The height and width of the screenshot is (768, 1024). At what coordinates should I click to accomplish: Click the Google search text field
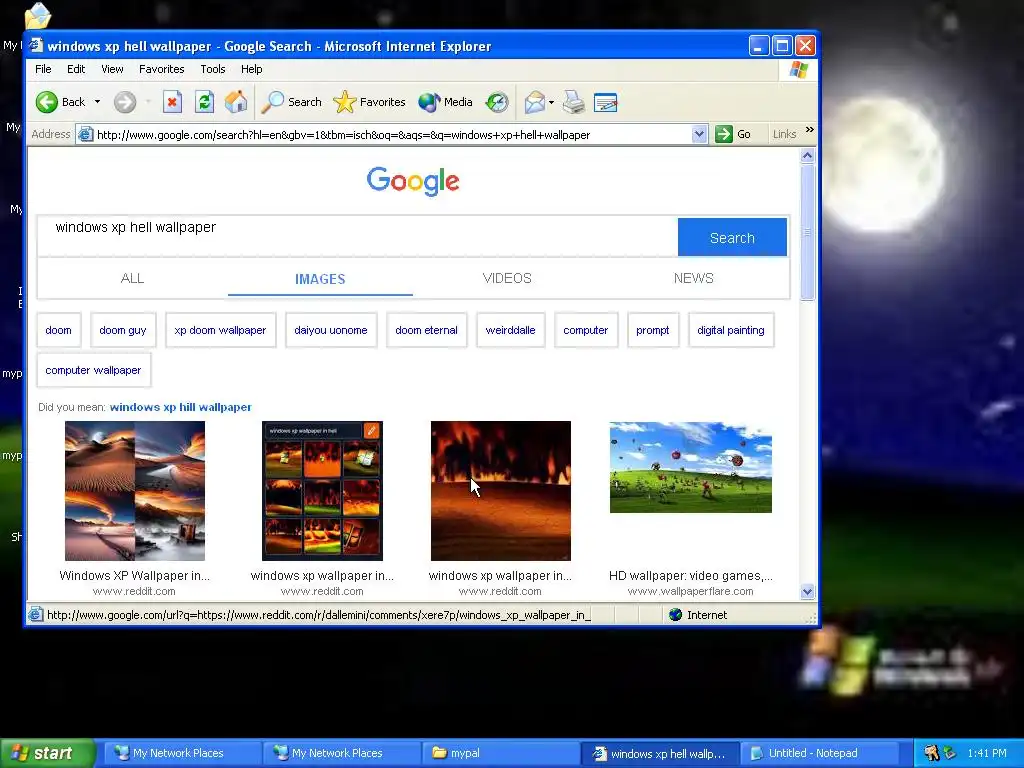[x=357, y=236]
